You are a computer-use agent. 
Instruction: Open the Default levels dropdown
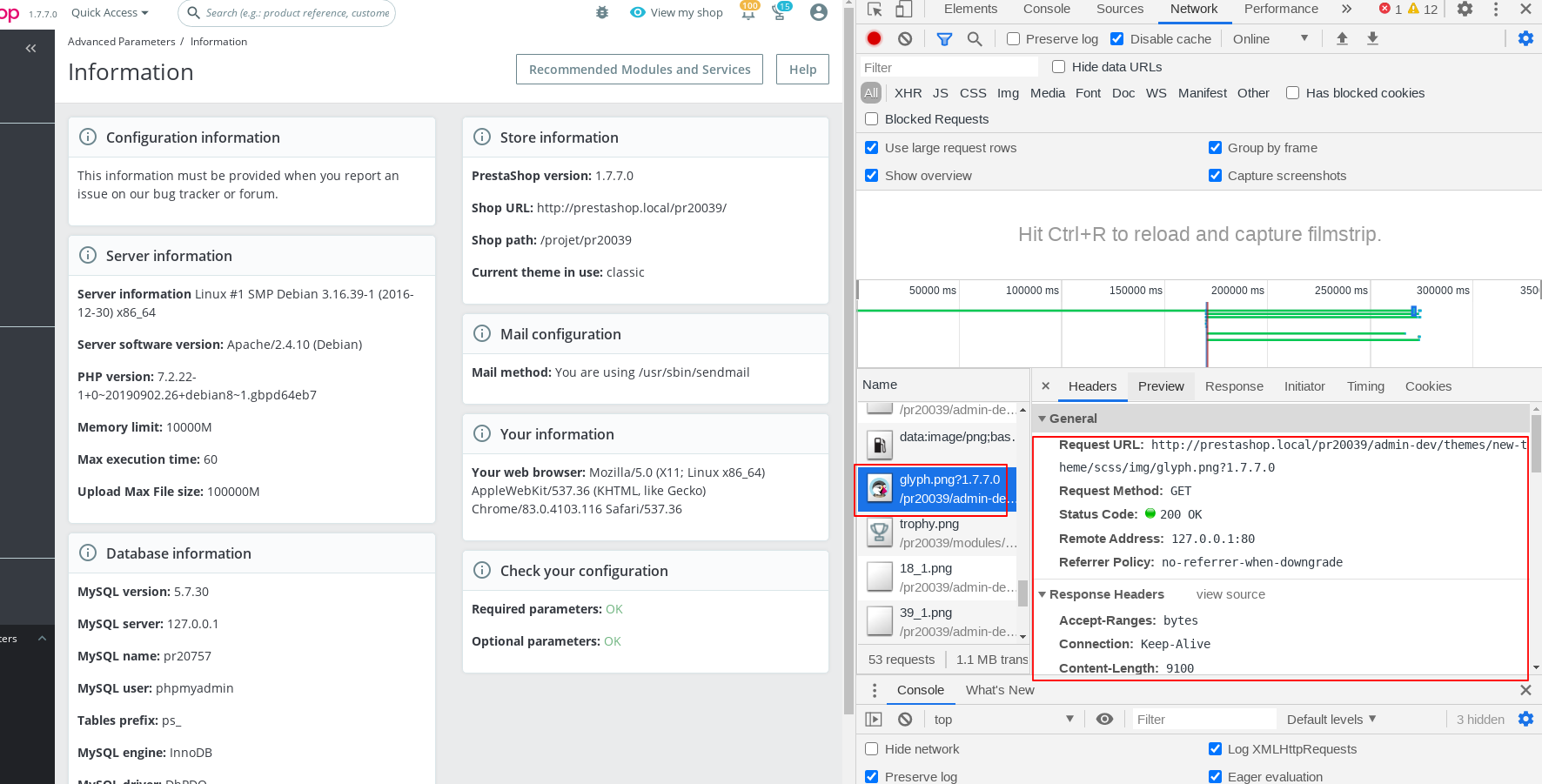[x=1331, y=720]
